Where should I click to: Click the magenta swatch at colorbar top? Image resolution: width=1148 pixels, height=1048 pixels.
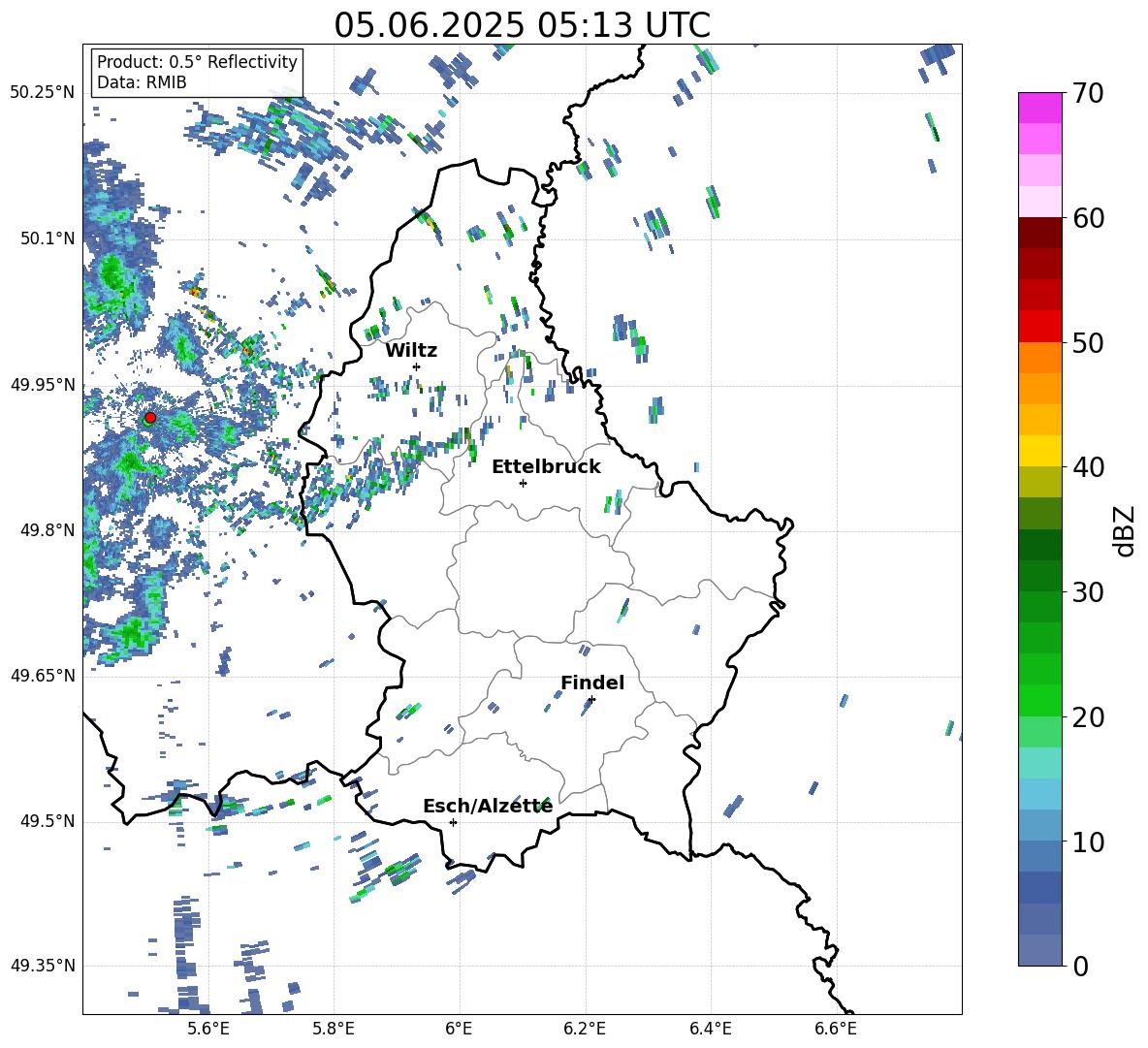point(1039,108)
